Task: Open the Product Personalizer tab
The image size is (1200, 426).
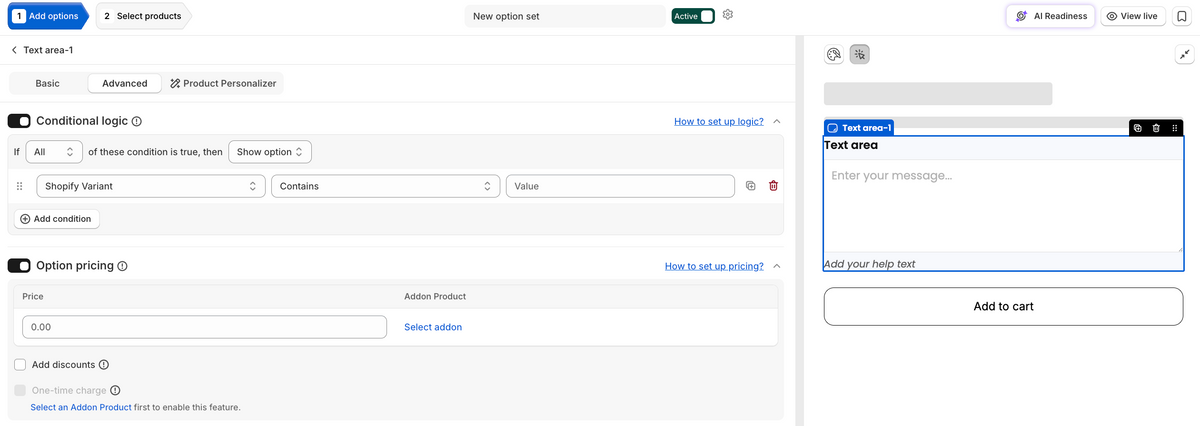Action: (223, 83)
